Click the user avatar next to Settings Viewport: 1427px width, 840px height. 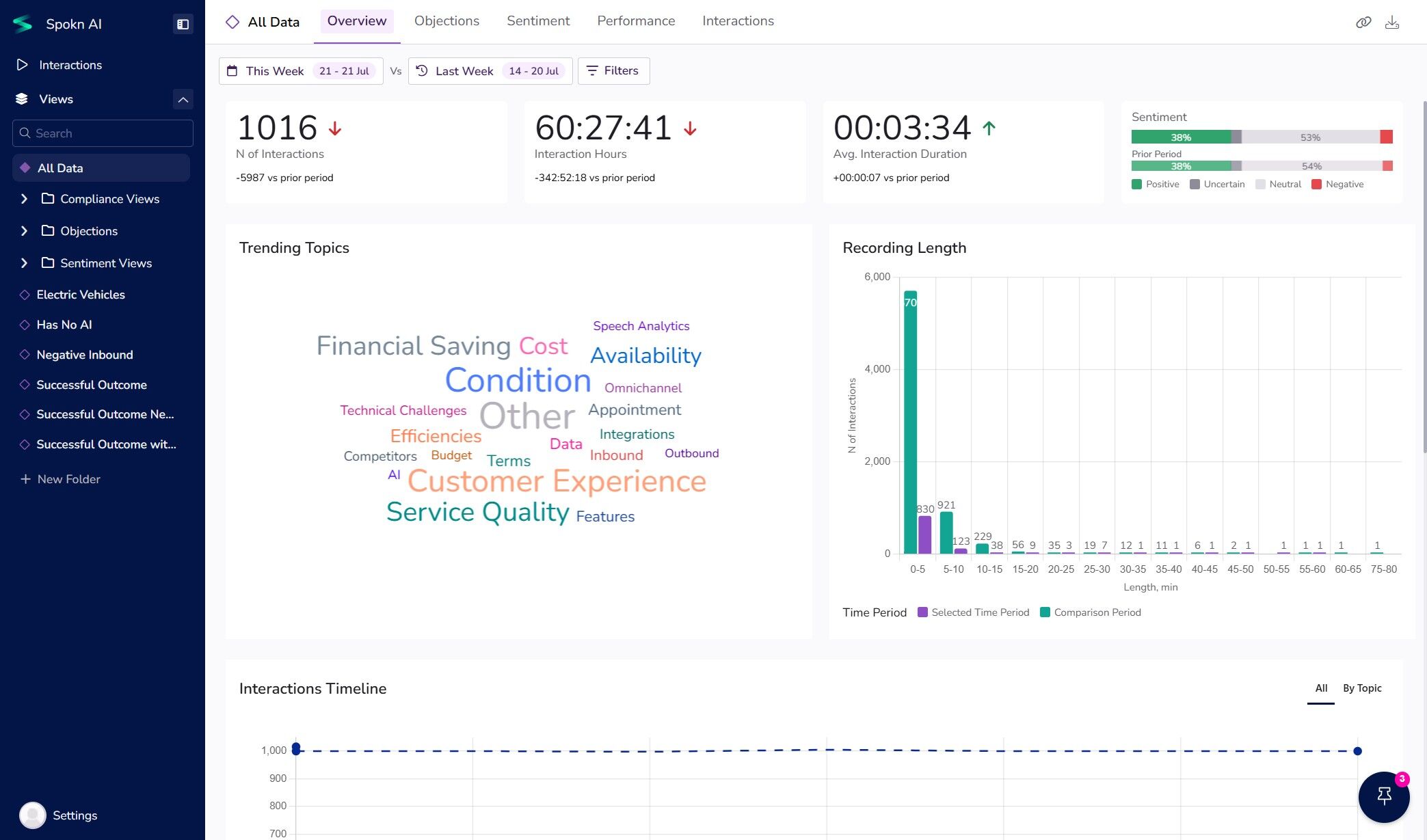(32, 815)
